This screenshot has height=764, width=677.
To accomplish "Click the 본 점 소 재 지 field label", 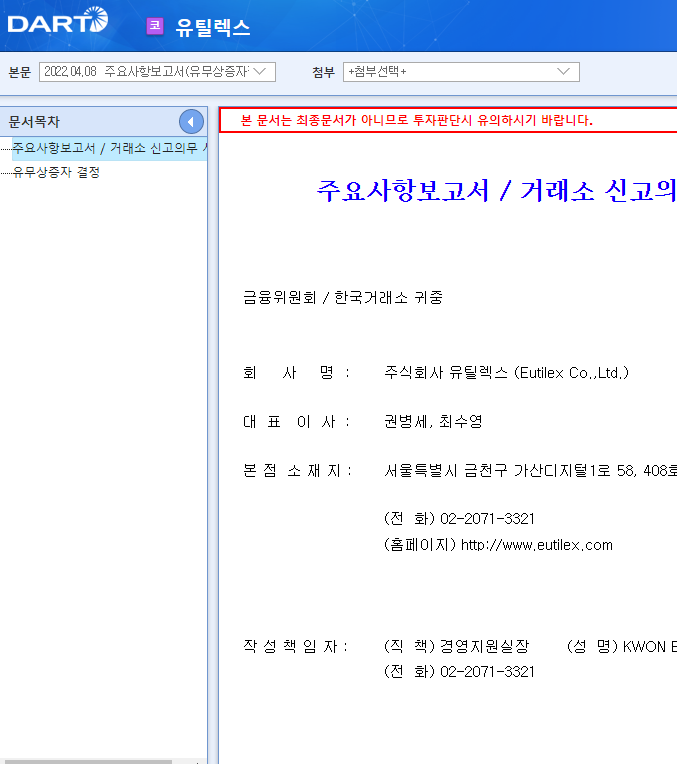I will coord(297,471).
